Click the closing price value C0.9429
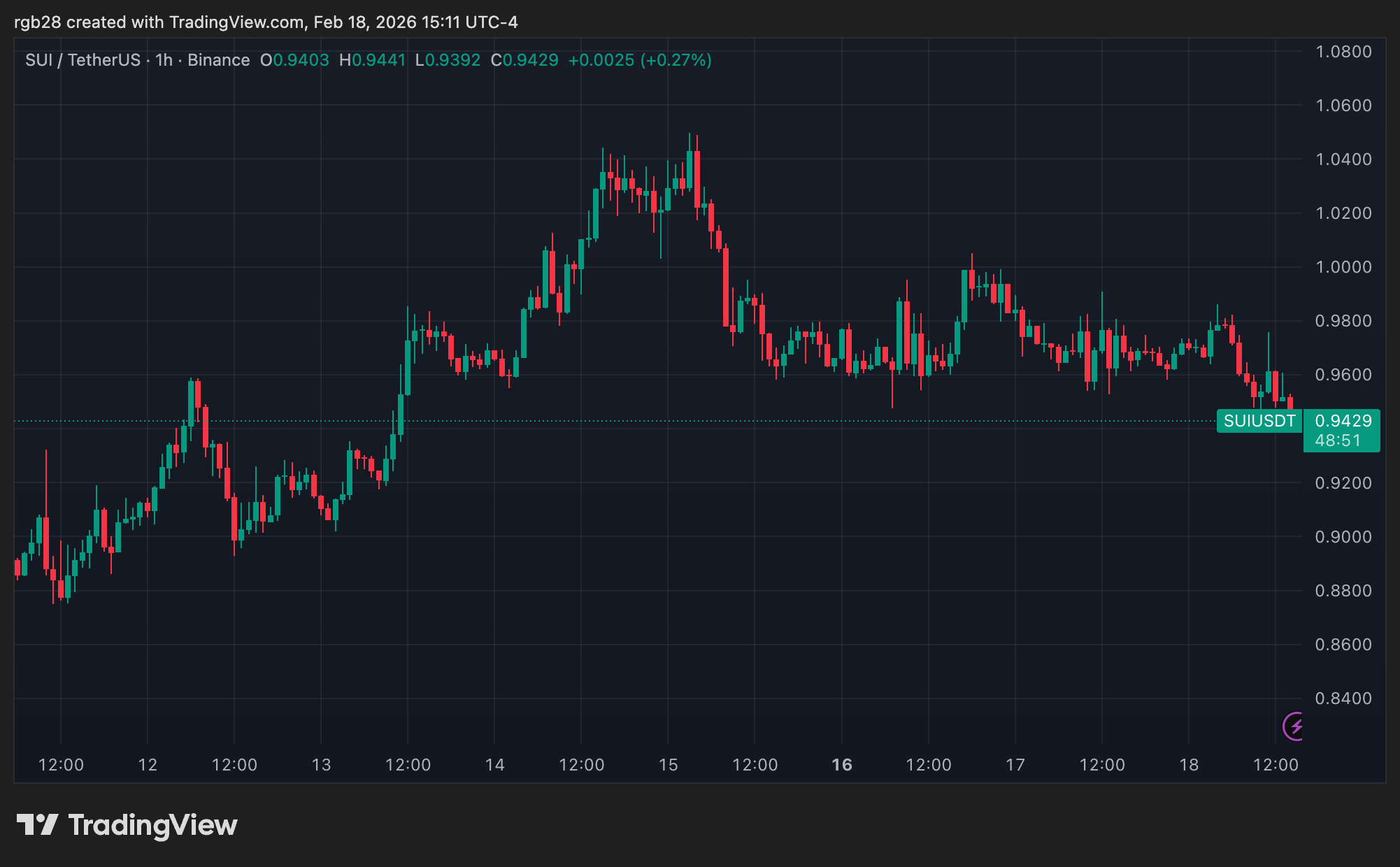This screenshot has width=1400, height=867. pos(524,60)
